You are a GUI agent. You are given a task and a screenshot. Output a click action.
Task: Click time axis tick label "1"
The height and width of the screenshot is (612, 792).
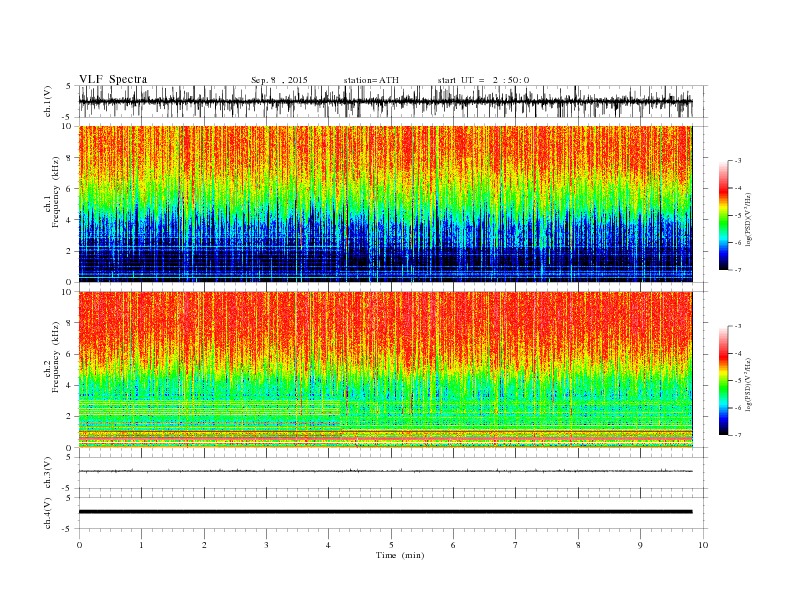pos(141,545)
